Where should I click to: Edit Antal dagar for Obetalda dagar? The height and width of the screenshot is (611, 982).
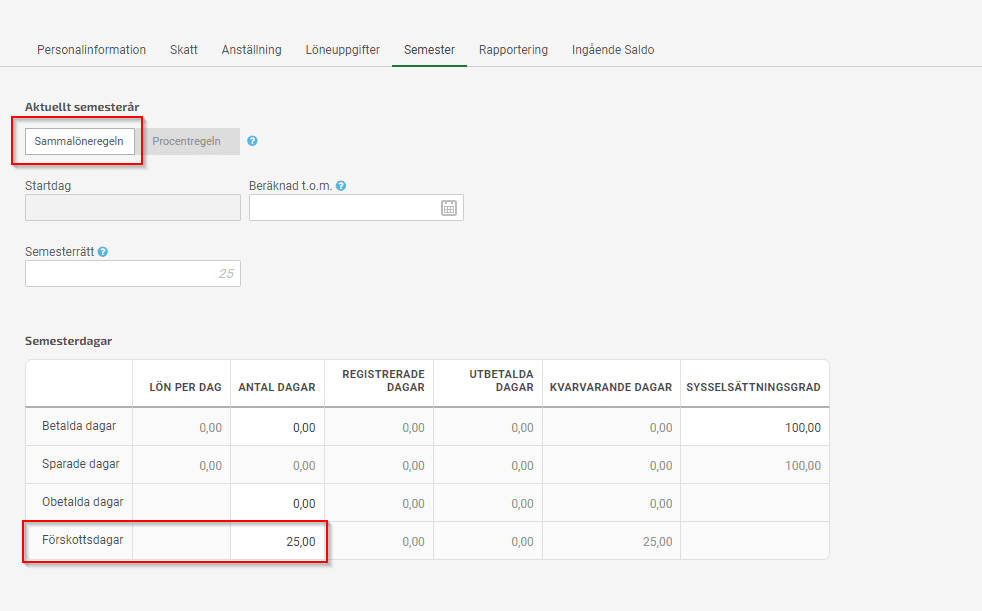point(277,503)
